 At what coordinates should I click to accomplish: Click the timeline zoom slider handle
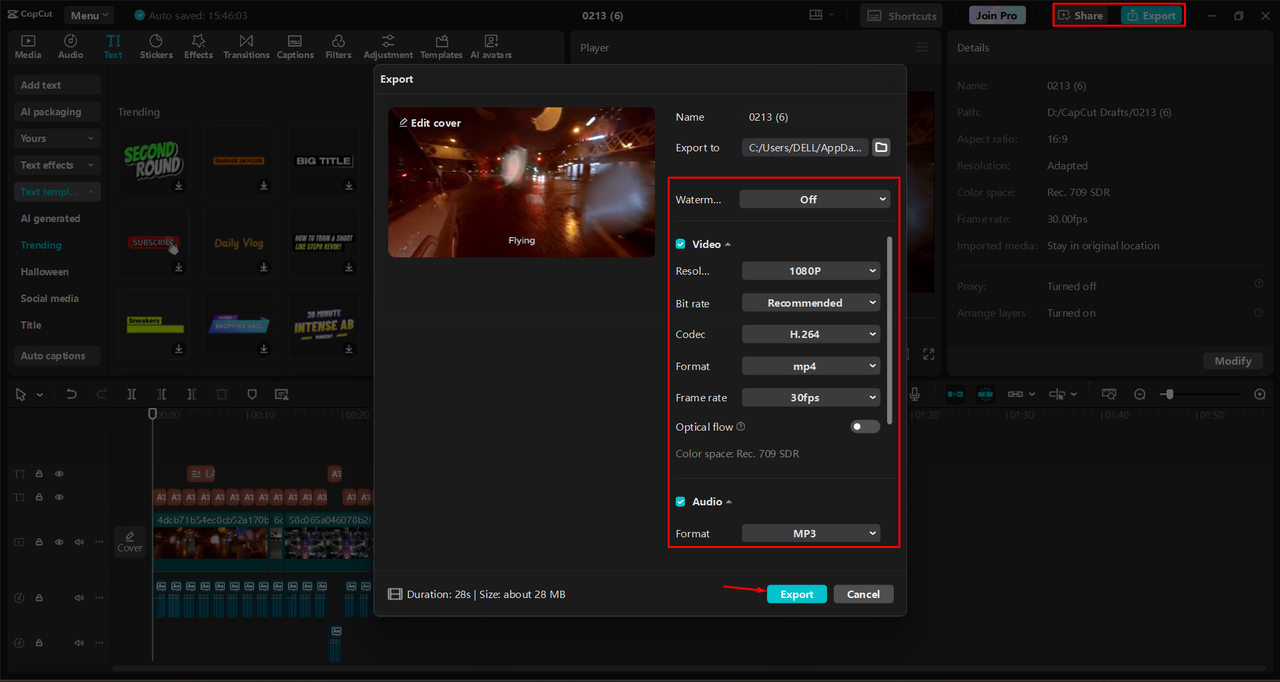[1168, 395]
